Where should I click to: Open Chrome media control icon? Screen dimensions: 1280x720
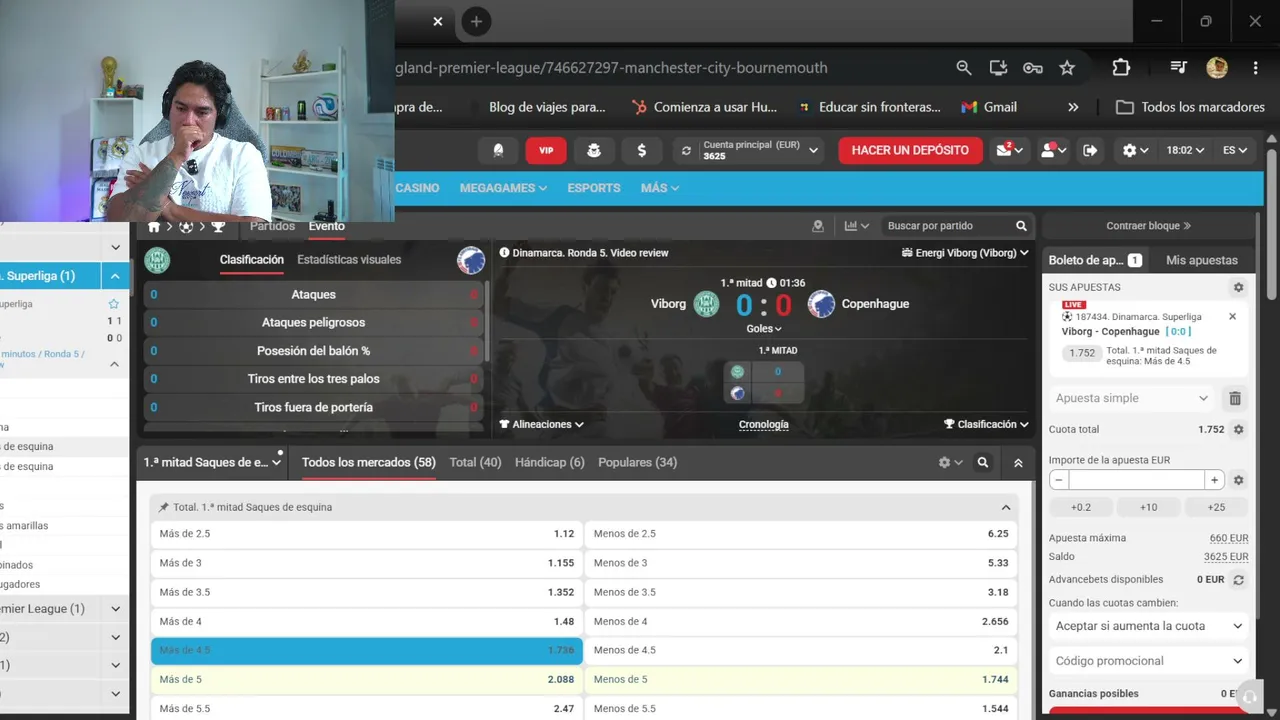(x=1179, y=68)
